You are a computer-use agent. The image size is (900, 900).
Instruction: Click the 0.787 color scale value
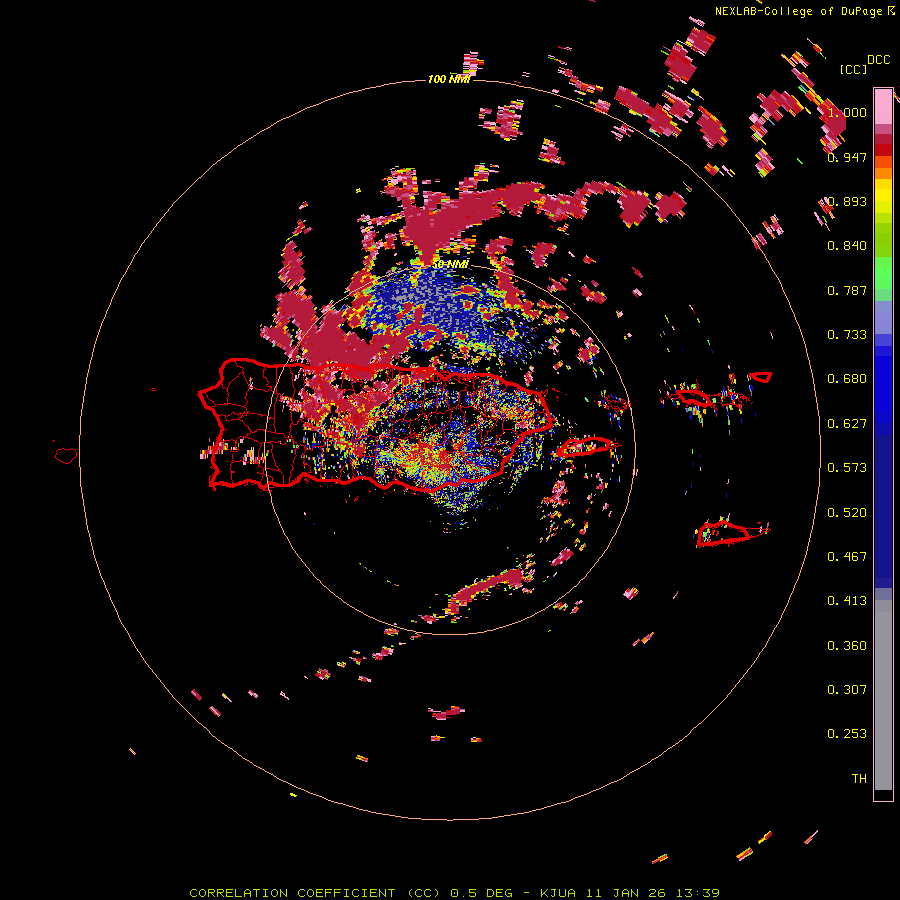pyautogui.click(x=847, y=290)
